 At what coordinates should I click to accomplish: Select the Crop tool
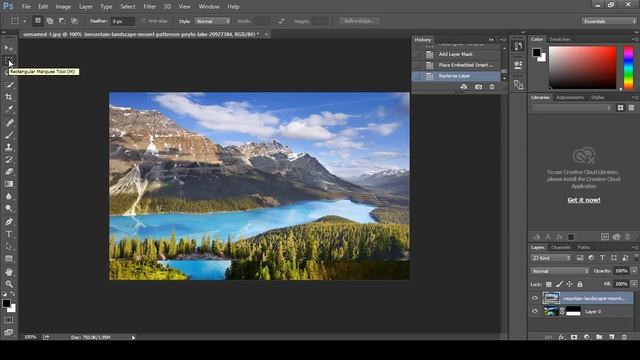coord(9,97)
